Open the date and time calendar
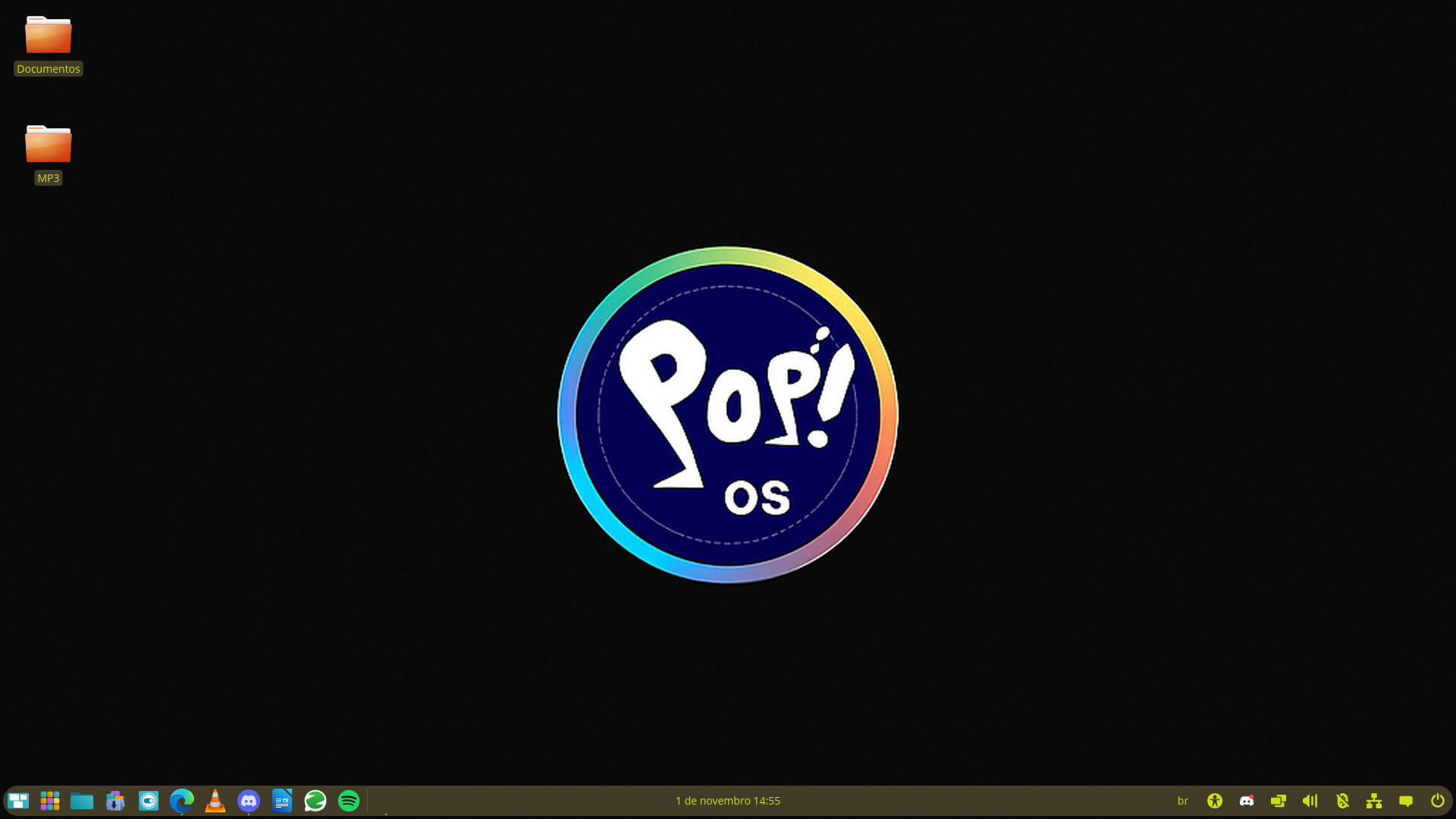 pos(727,801)
